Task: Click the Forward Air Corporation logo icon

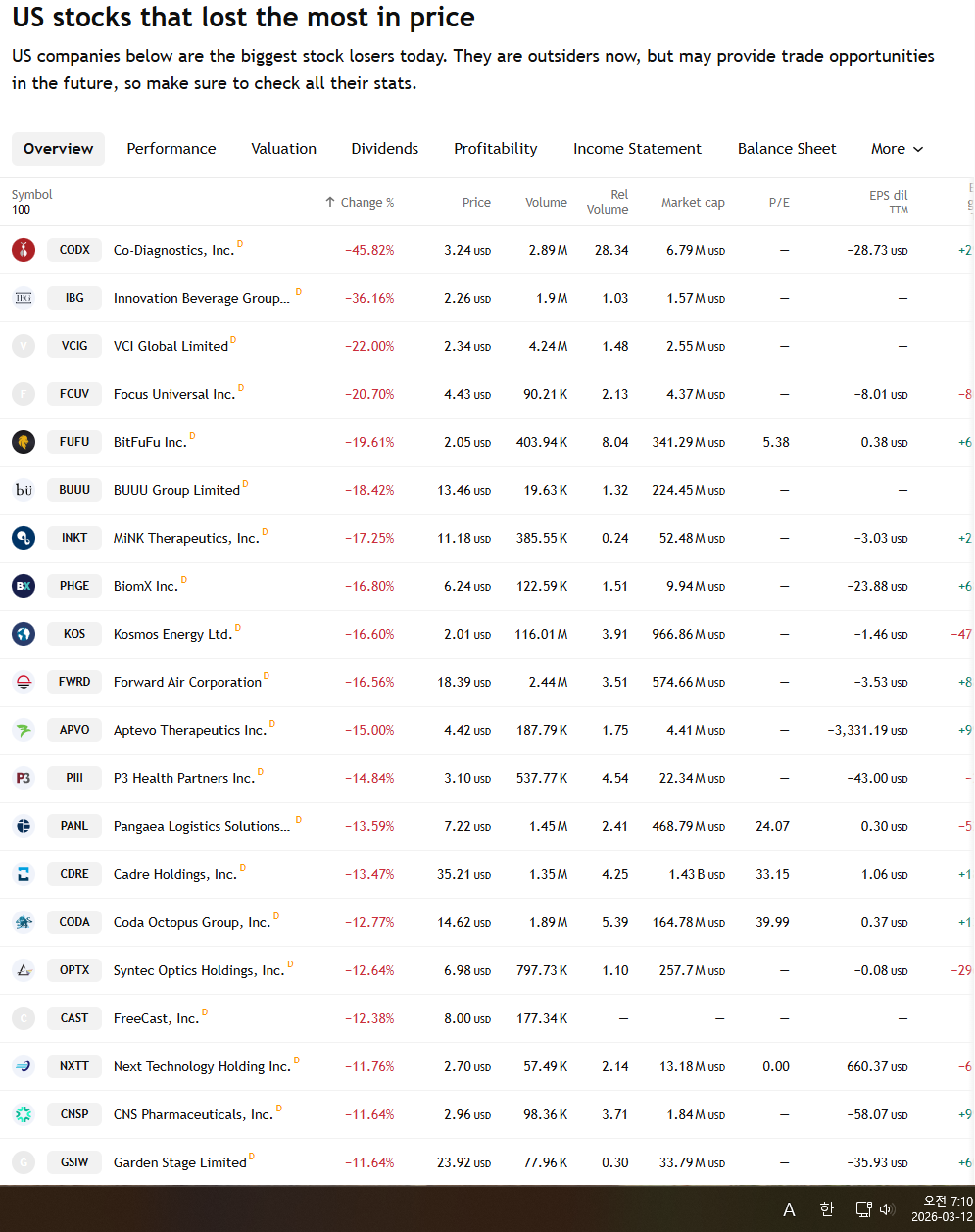Action: [24, 682]
